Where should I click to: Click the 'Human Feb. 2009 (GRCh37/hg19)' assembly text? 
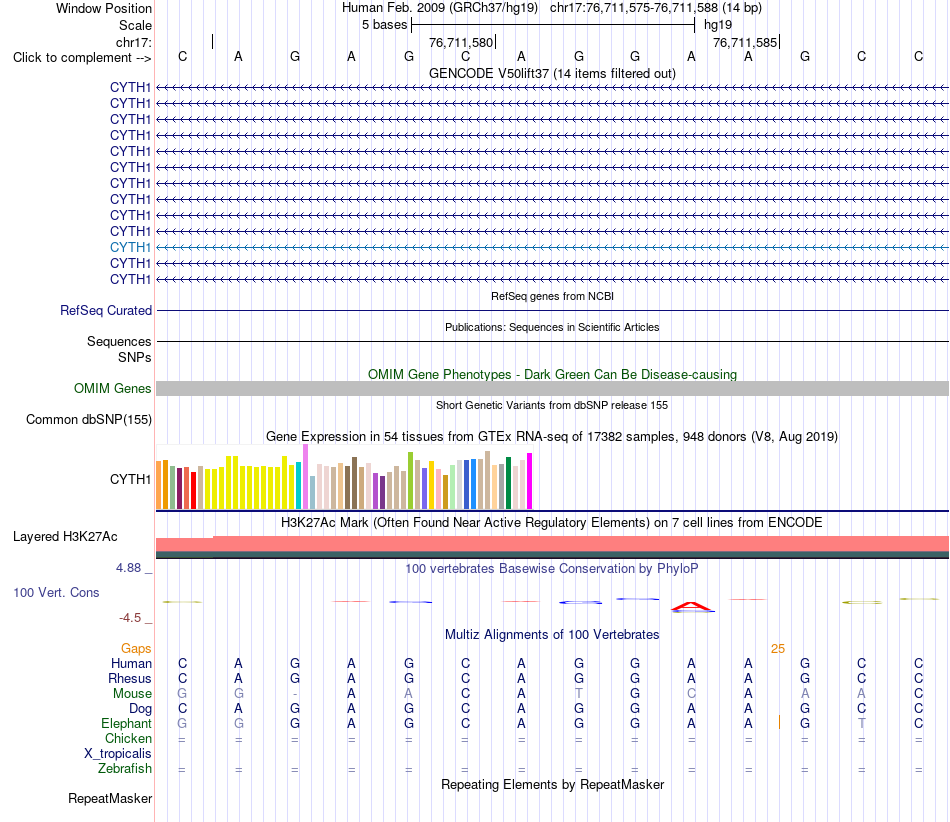[x=440, y=8]
